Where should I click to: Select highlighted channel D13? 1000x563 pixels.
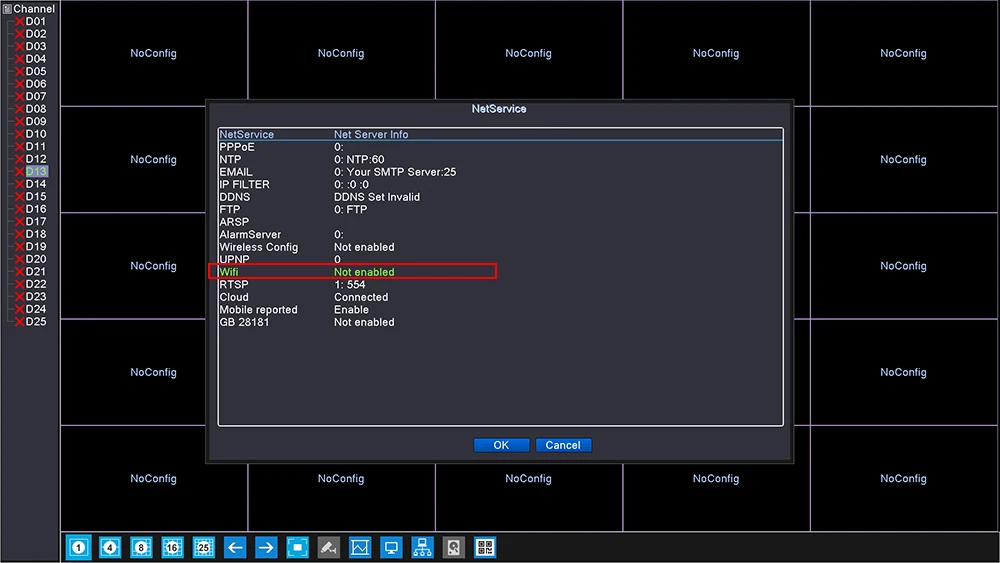[x=36, y=172]
